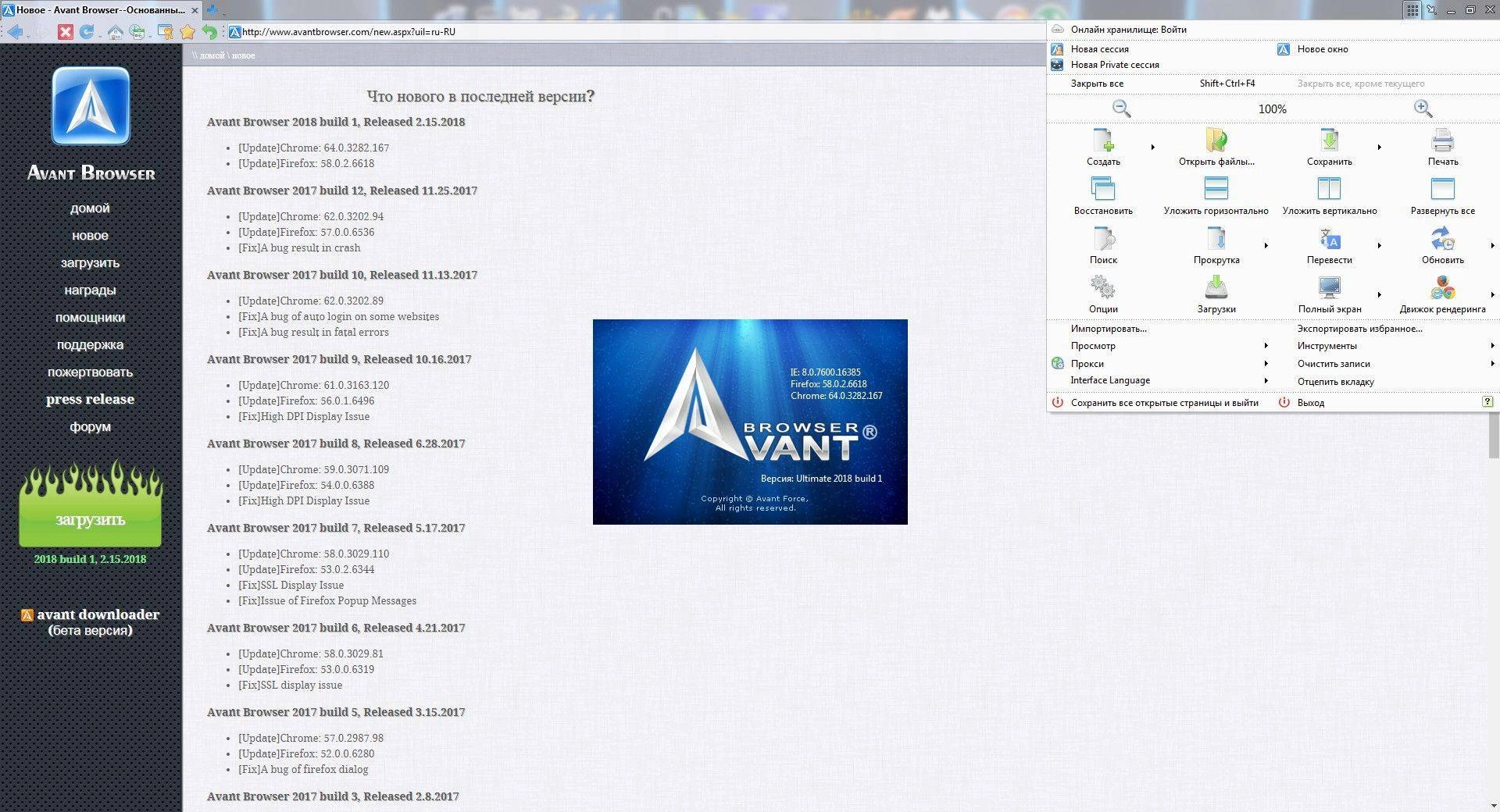Expand the Движок рендеринга submenu arrow

(x=1492, y=294)
